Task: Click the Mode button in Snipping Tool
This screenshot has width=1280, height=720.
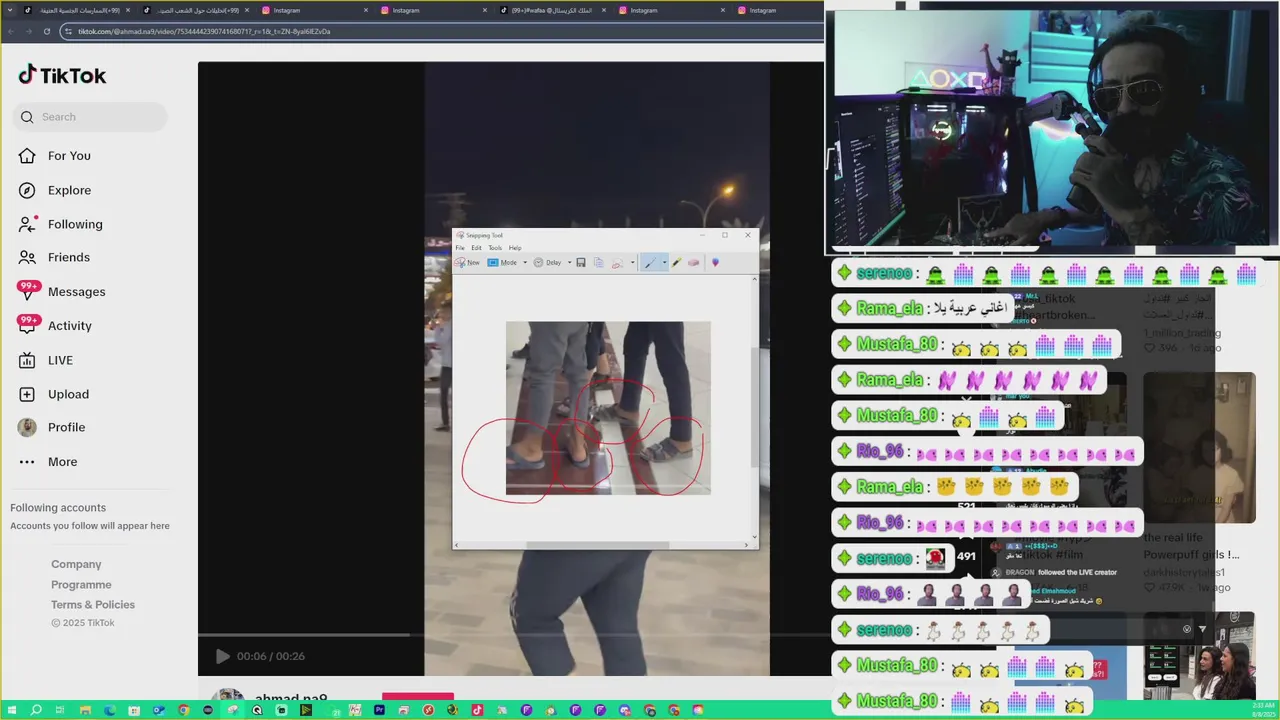Action: pos(502,262)
